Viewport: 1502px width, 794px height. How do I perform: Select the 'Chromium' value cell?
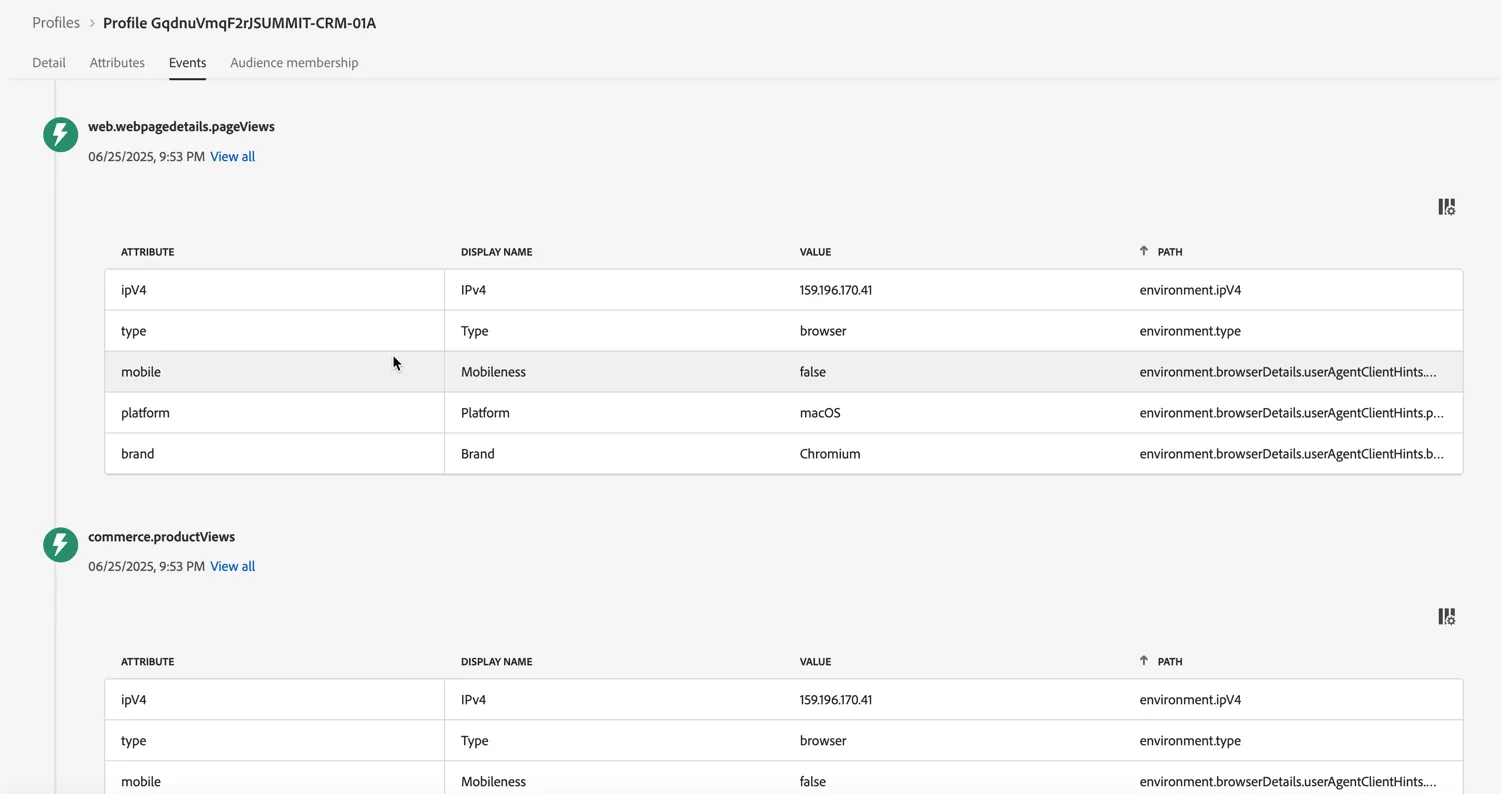(x=830, y=453)
